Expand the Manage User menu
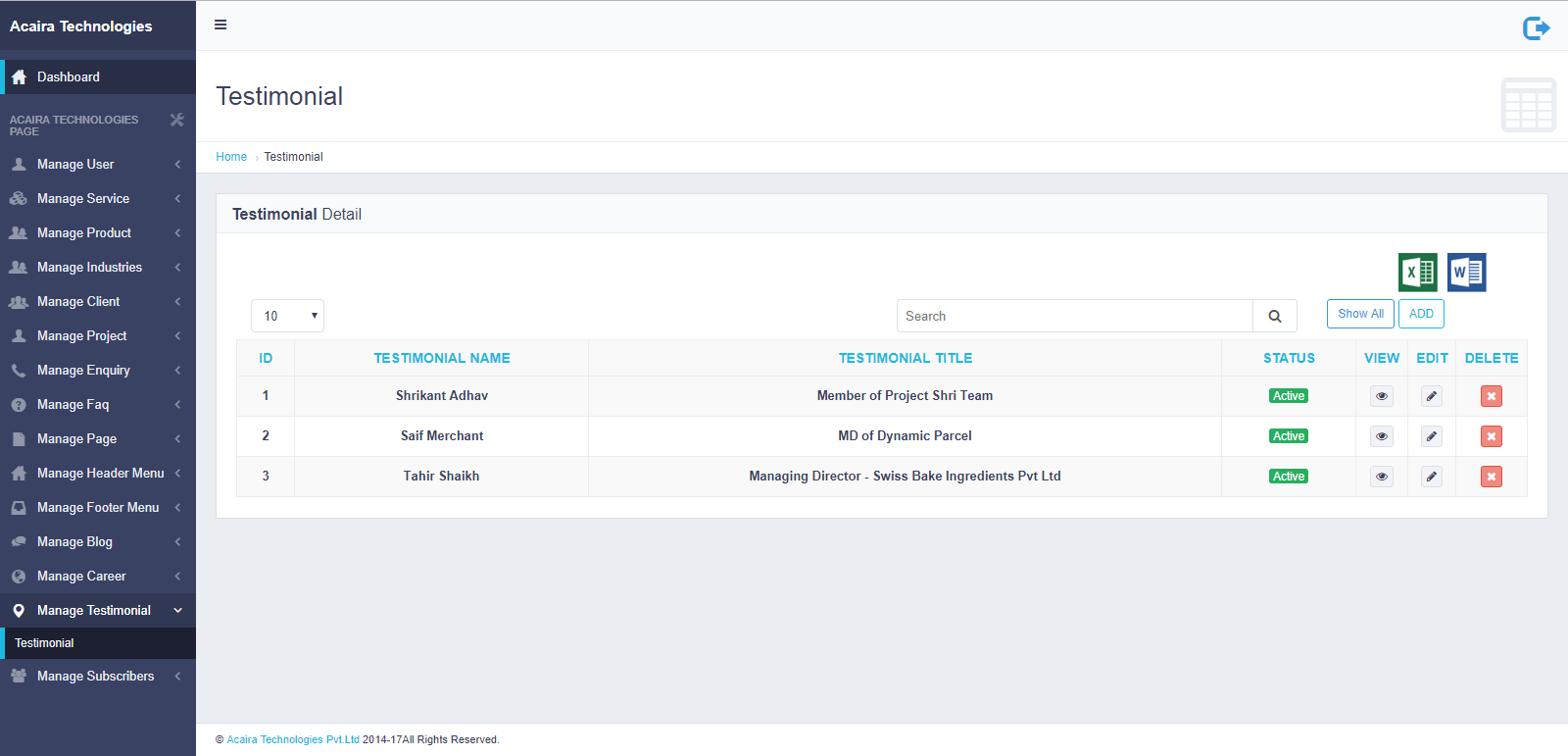Image resolution: width=1568 pixels, height=756 pixels. click(96, 165)
